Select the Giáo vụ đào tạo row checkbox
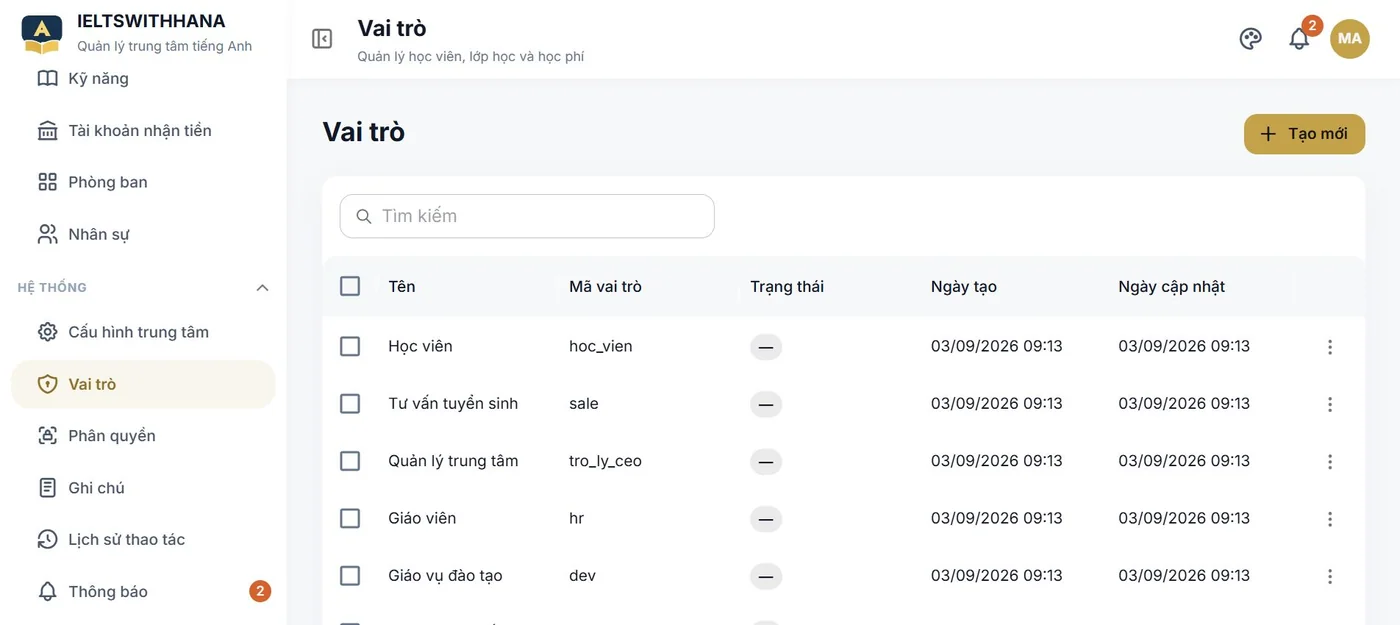Viewport: 1400px width, 625px height. point(350,575)
